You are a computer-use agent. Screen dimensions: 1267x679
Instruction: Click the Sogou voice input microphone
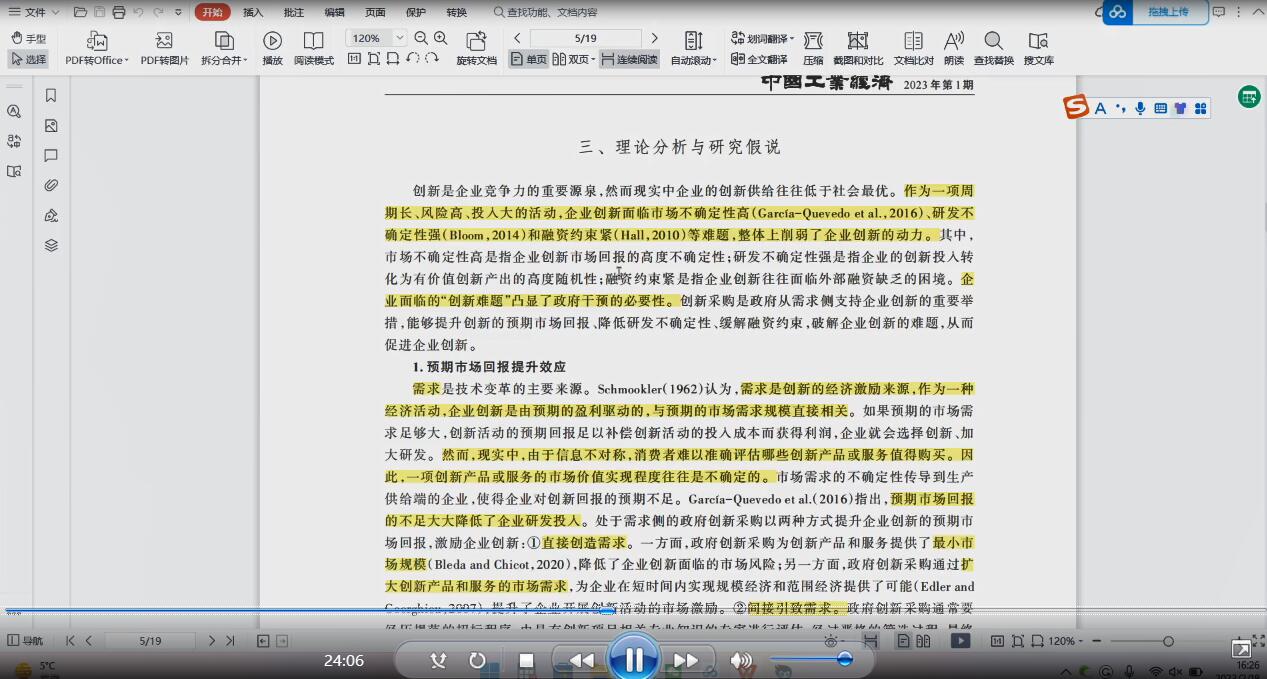(1140, 108)
